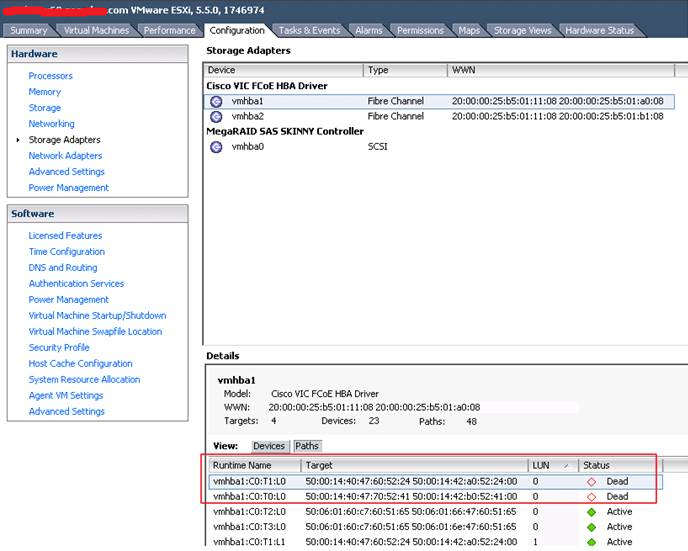Open Advanced Settings under Hardware
Viewport: 688px width, 551px height.
(x=67, y=172)
